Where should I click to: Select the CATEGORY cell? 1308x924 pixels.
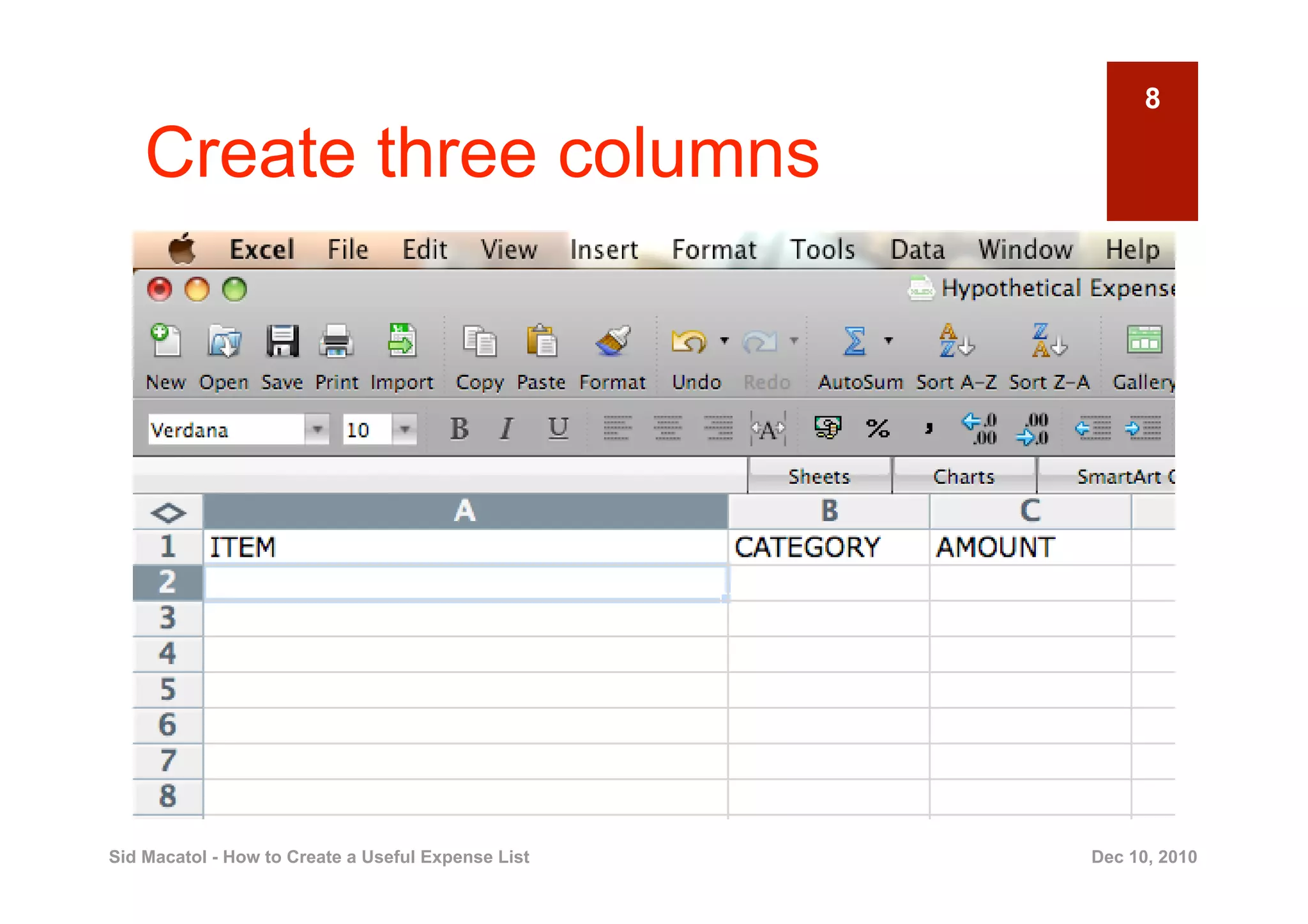[829, 547]
